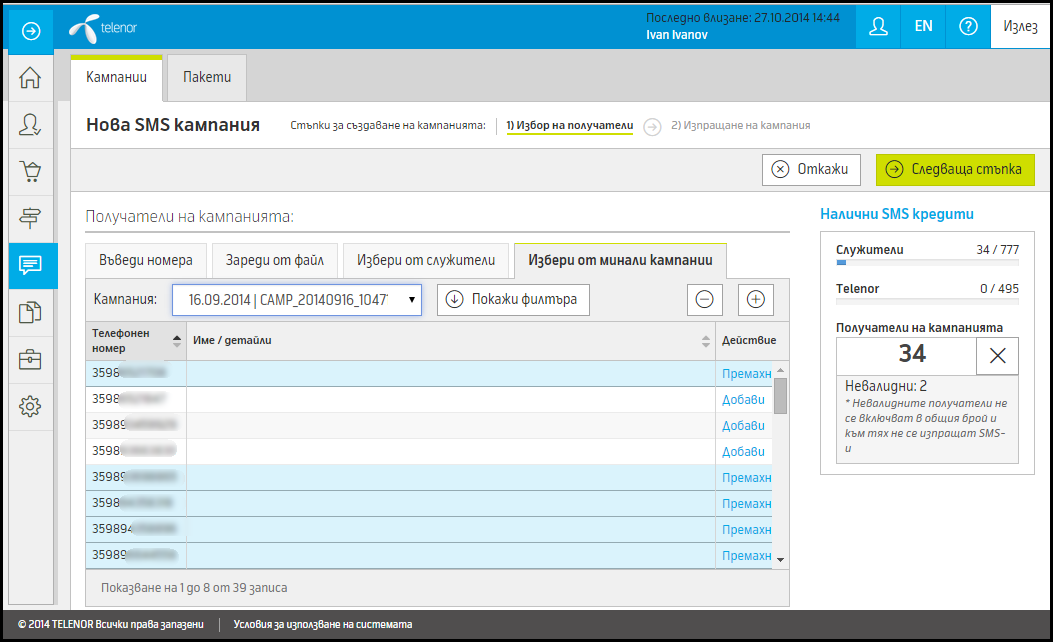Click recipients count 34
The width and height of the screenshot is (1053, 642).
coord(911,354)
